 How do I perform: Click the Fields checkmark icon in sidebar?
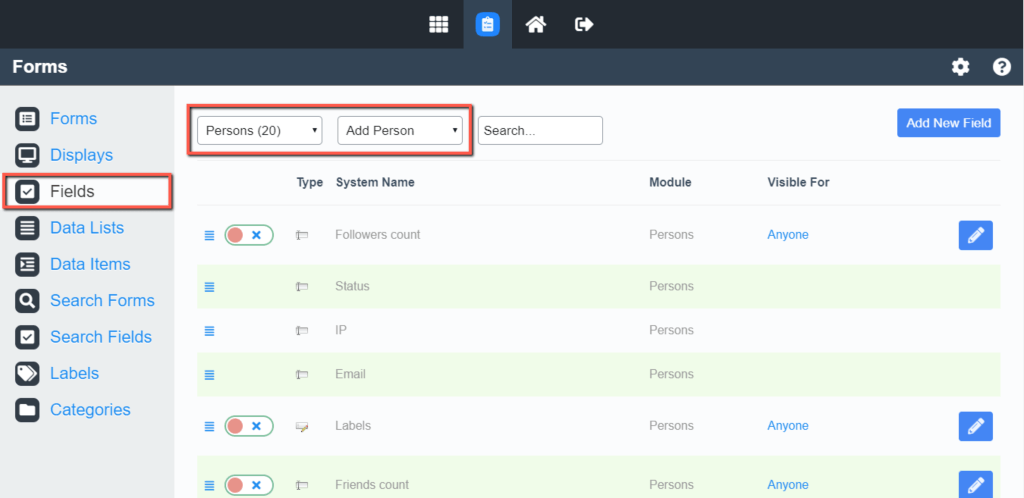(x=27, y=192)
